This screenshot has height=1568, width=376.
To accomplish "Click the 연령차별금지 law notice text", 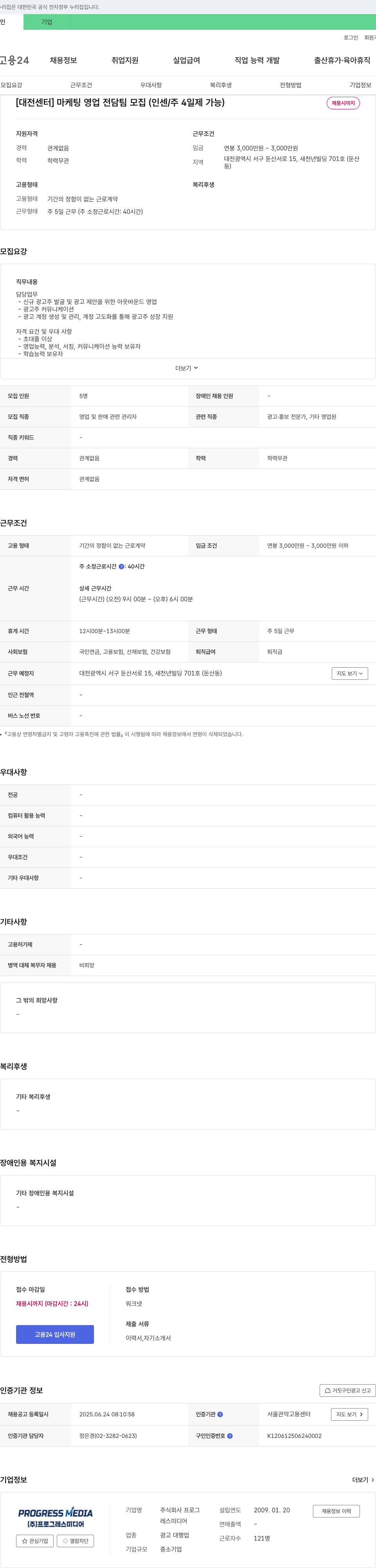I will click(123, 734).
